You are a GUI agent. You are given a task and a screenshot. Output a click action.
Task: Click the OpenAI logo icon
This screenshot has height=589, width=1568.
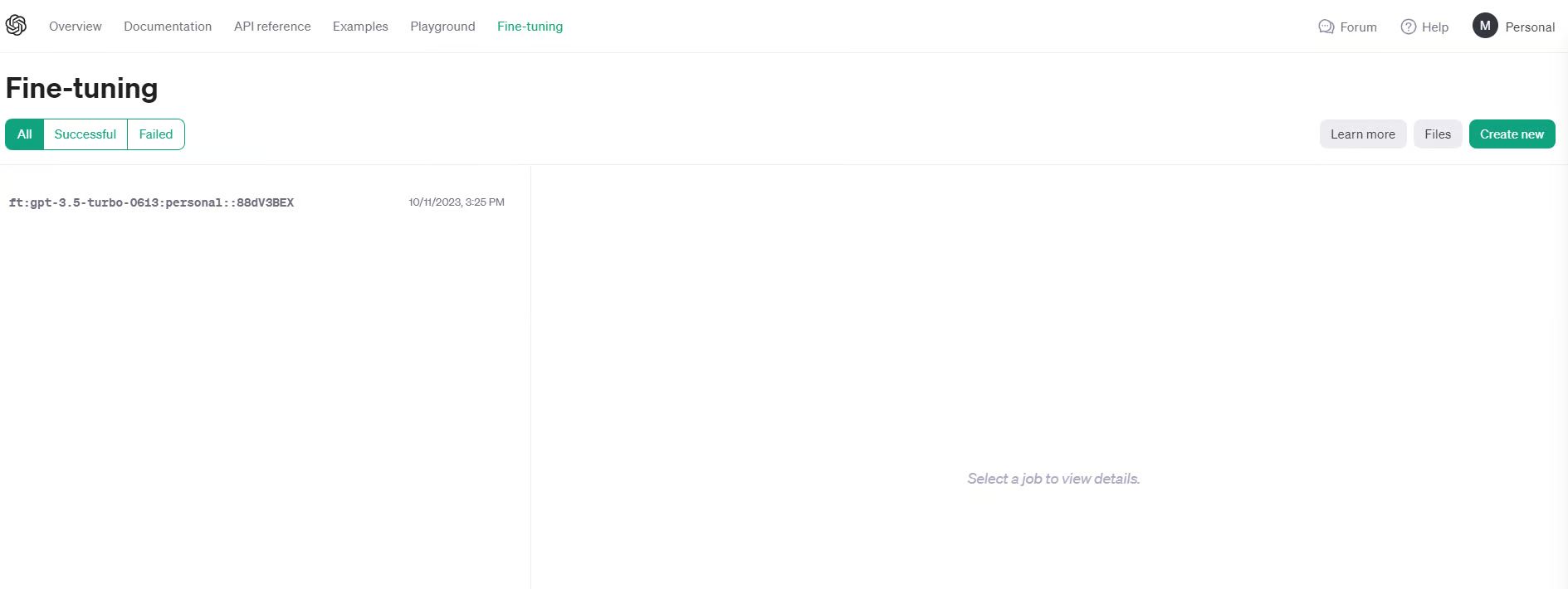click(16, 26)
